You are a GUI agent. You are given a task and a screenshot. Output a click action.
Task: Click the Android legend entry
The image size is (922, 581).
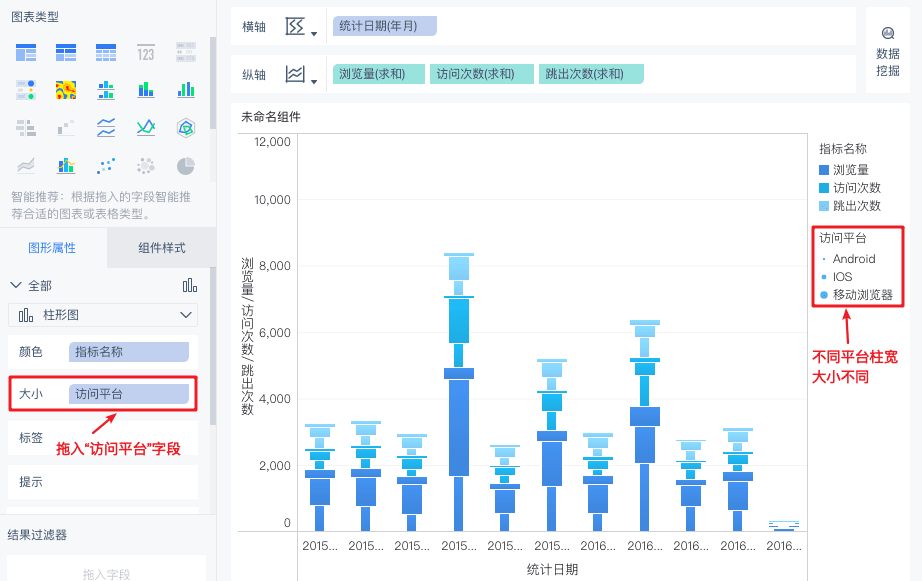coord(848,259)
